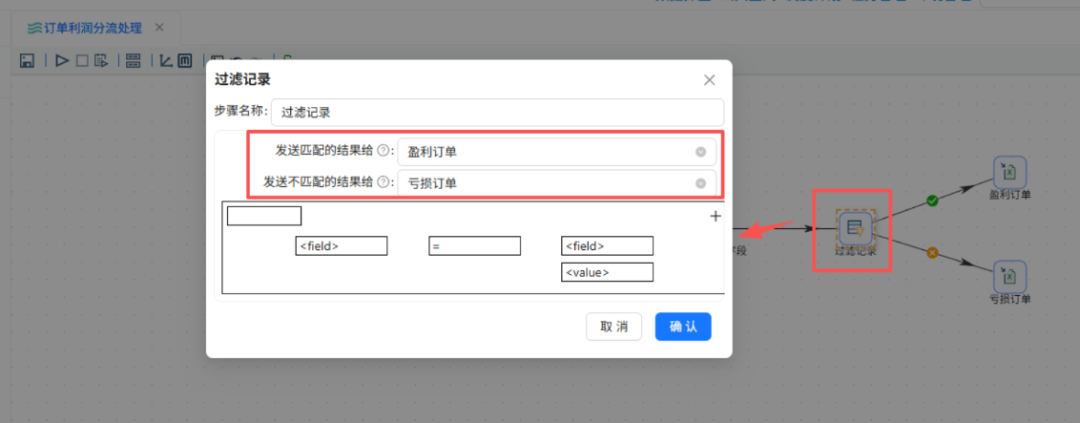Click the 过滤记录 dialog title text
Image resolution: width=1080 pixels, height=423 pixels.
242,79
